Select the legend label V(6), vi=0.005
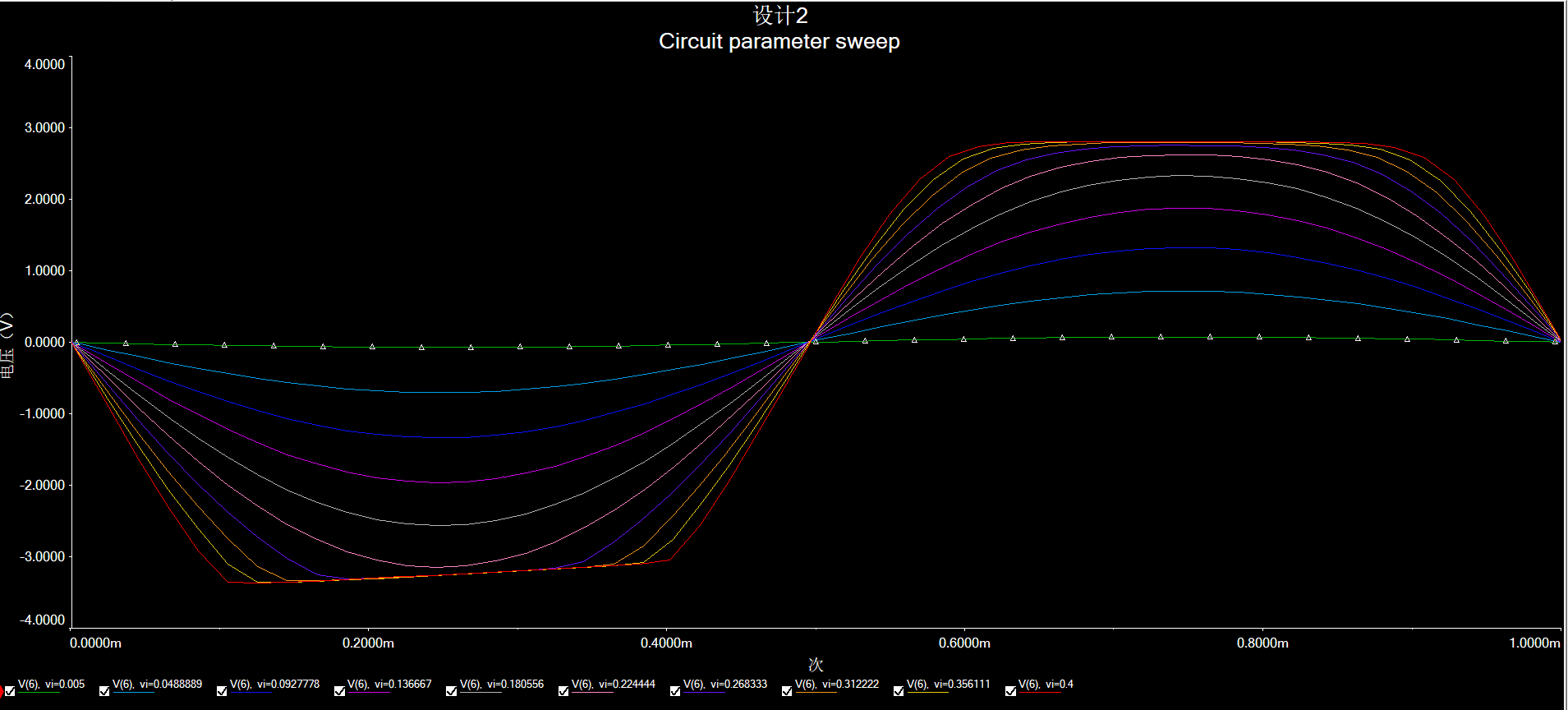Image resolution: width=1568 pixels, height=710 pixels. point(51,684)
